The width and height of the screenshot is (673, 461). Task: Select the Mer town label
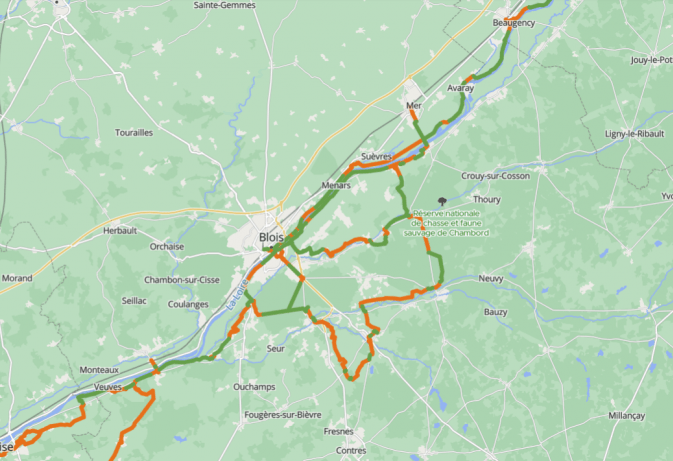coord(414,105)
